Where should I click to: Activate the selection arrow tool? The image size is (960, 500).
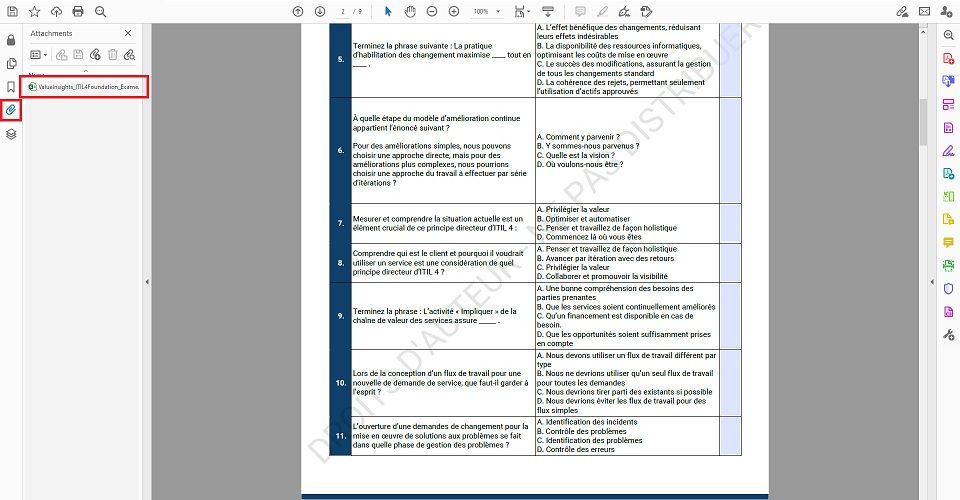click(x=388, y=11)
